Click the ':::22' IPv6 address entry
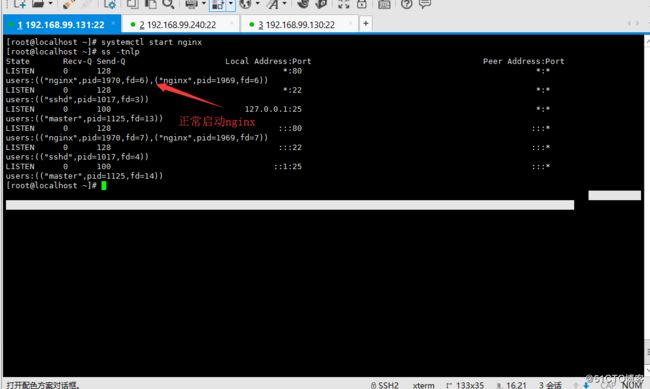This screenshot has height=389, width=650. pos(290,147)
